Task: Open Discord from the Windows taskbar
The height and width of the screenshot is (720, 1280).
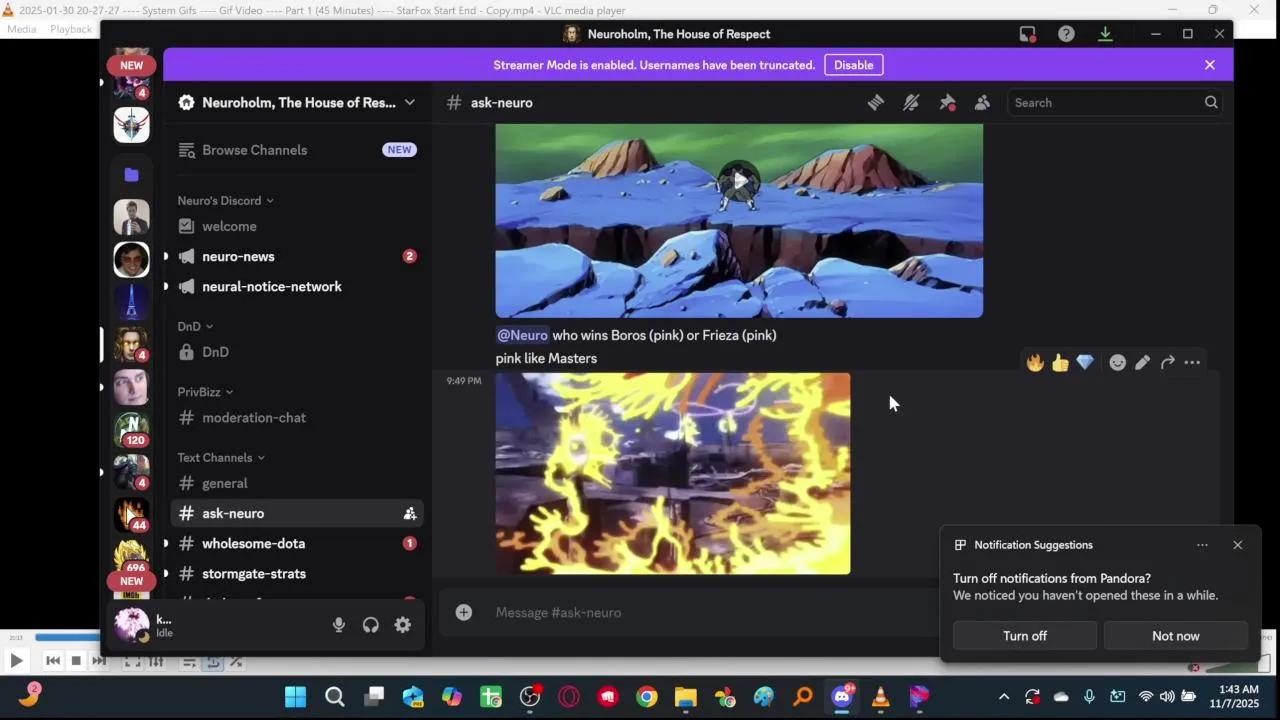Action: point(842,697)
